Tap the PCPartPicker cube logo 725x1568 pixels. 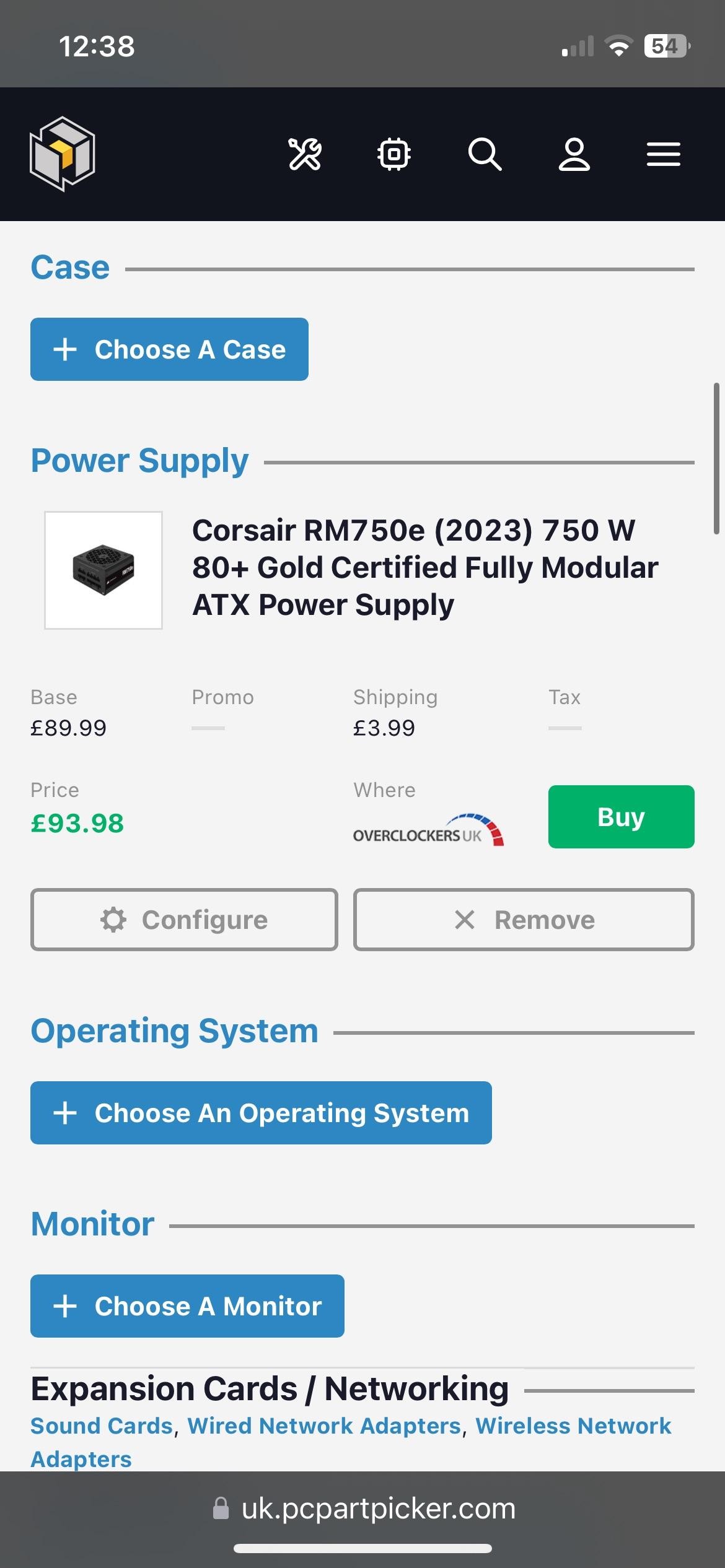coord(63,154)
